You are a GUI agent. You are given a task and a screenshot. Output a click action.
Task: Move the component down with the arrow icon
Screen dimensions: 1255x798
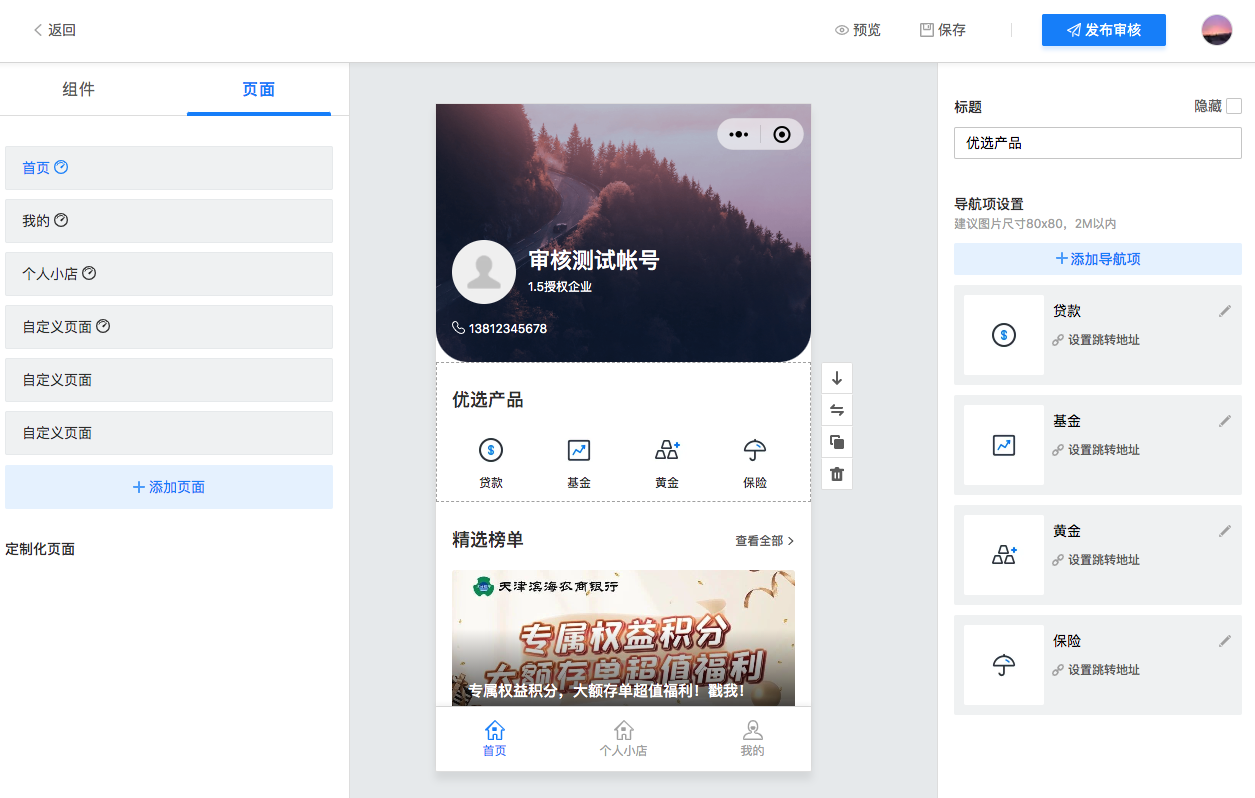[x=837, y=378]
